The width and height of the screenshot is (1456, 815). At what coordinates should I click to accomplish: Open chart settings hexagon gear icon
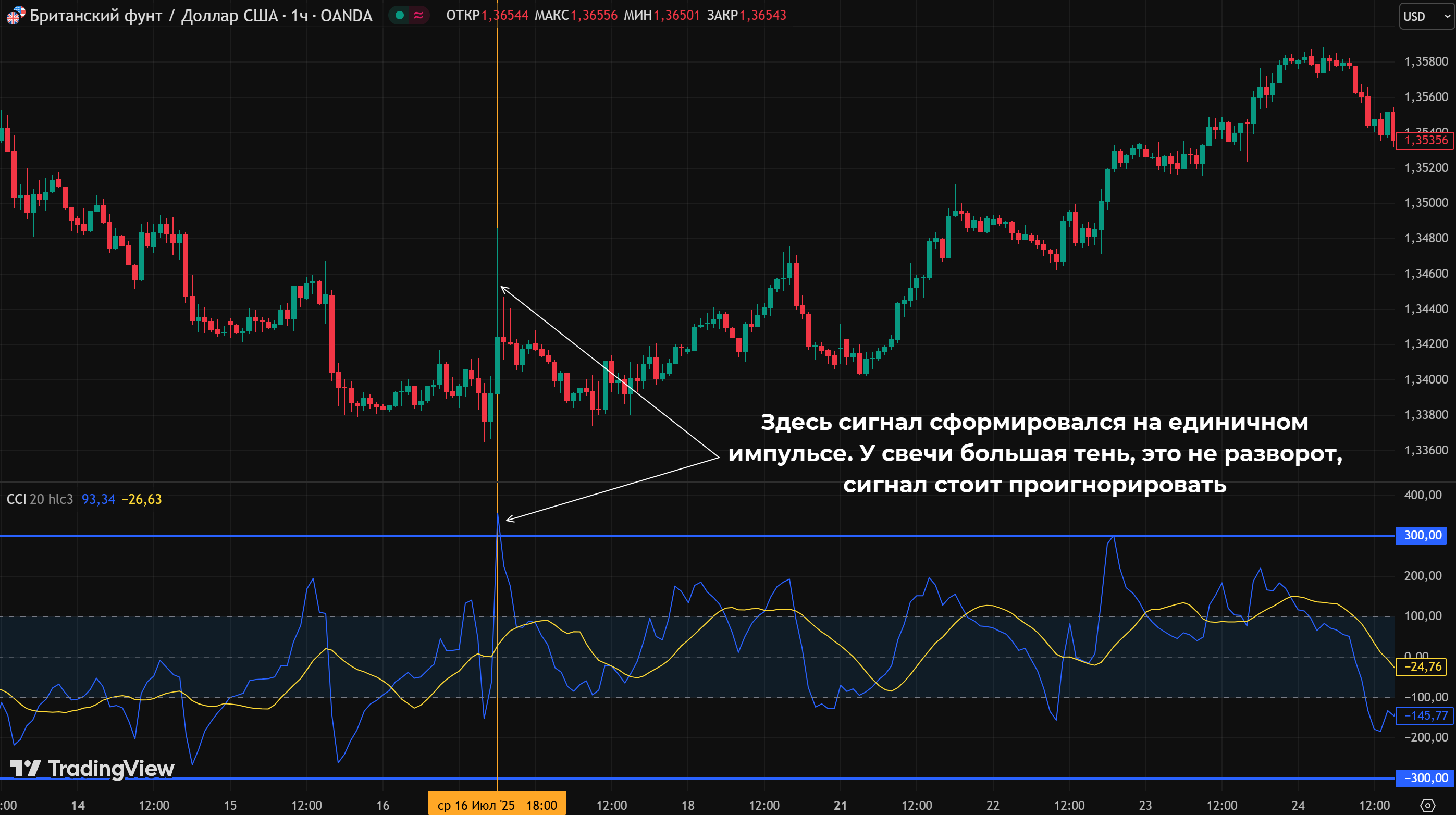(x=1428, y=805)
